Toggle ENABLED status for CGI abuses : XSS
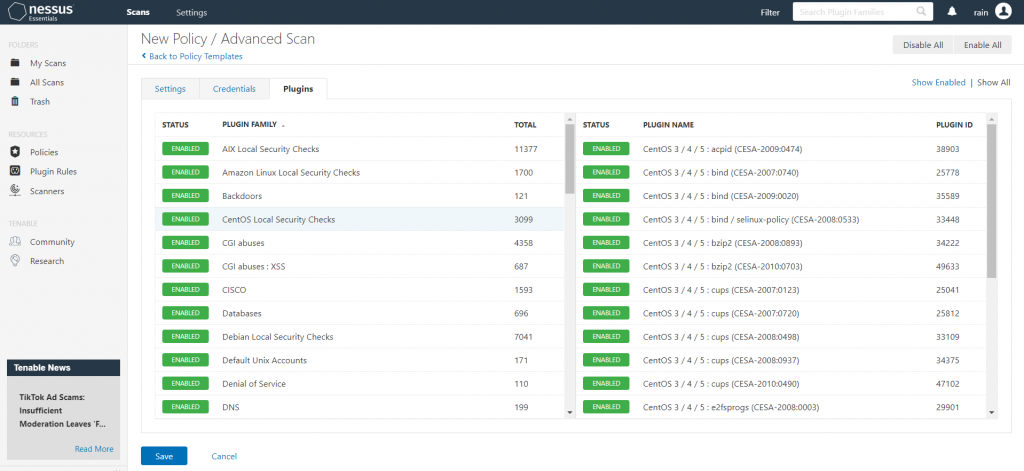The image size is (1024, 471). [185, 267]
